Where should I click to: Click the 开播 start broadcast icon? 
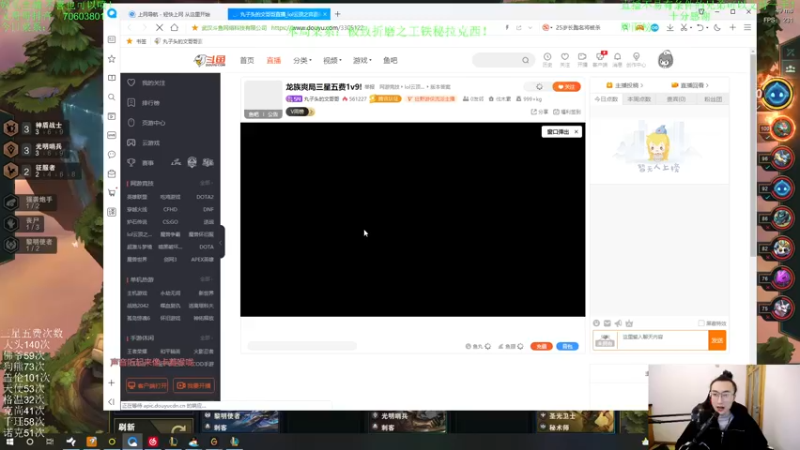582,59
